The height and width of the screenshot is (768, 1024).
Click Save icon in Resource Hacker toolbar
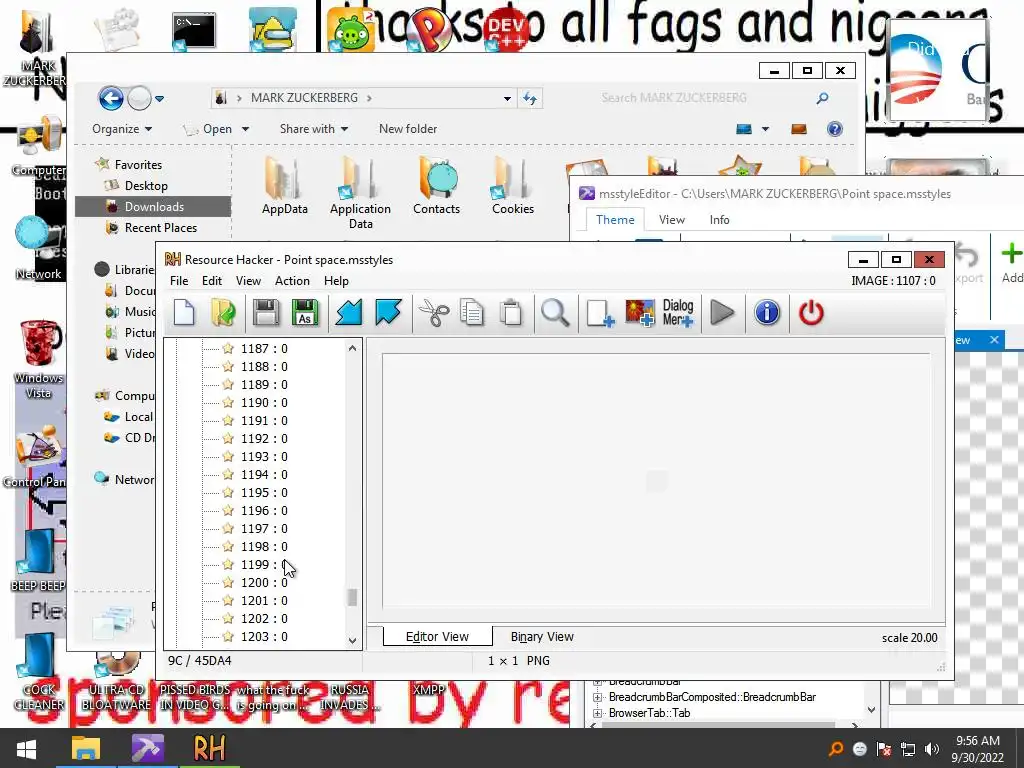point(266,313)
